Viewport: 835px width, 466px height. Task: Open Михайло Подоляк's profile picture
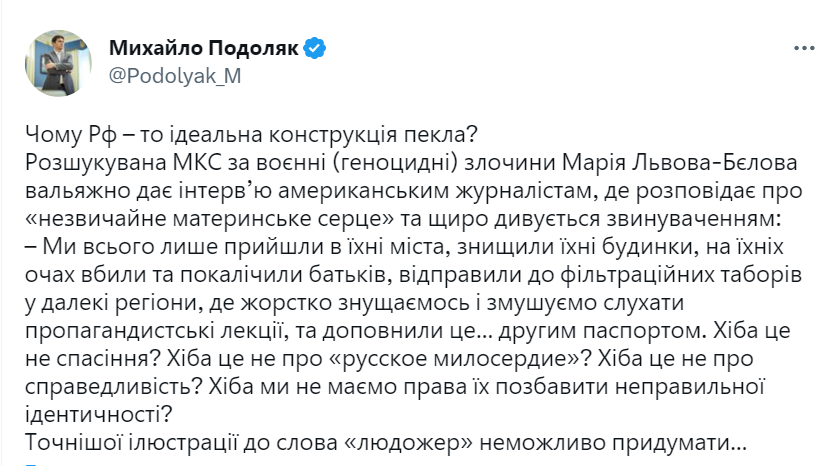[58, 63]
